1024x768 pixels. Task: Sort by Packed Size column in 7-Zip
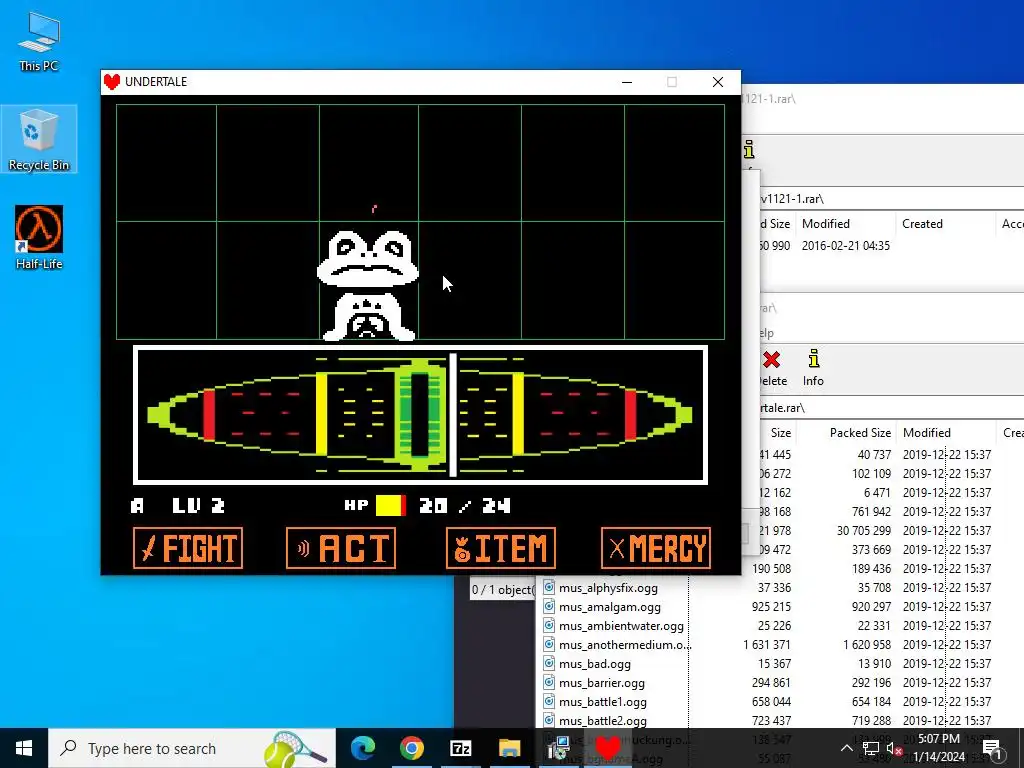[859, 432]
